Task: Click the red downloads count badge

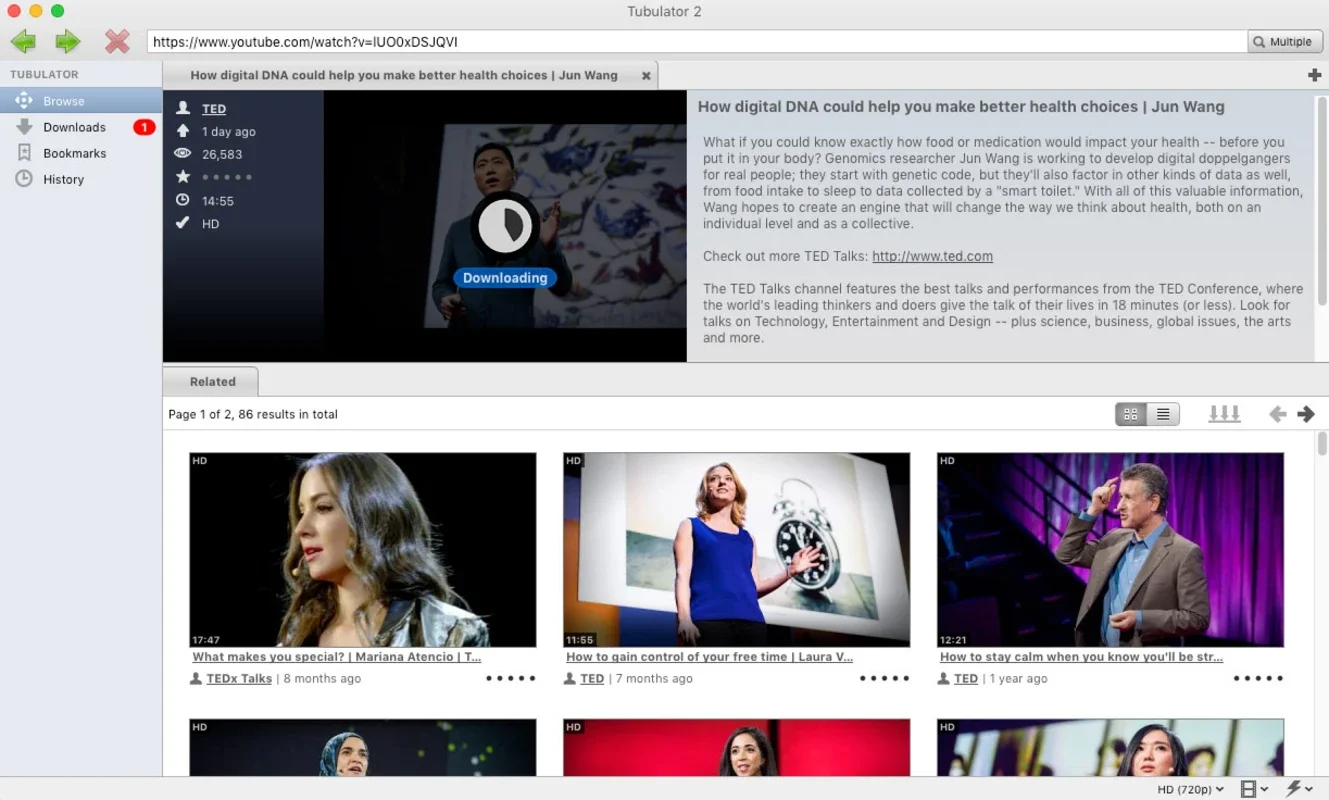Action: pyautogui.click(x=144, y=127)
